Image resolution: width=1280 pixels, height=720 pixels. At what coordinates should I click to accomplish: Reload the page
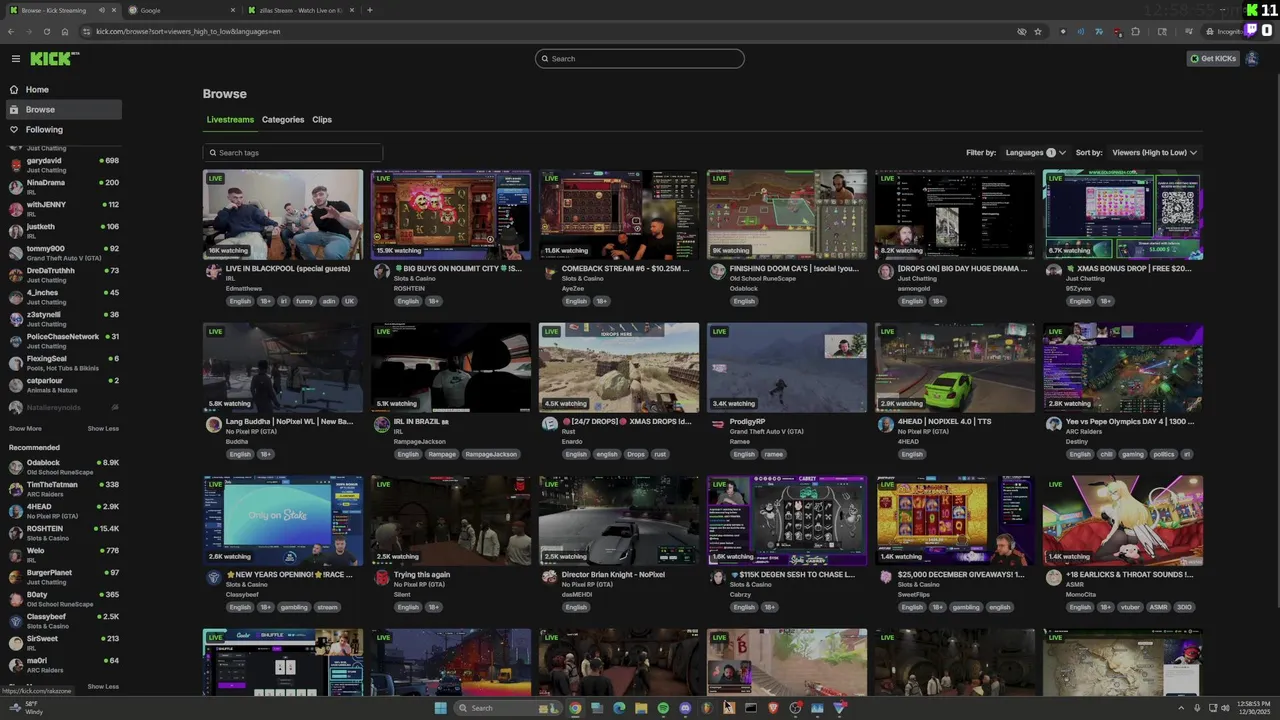(46, 31)
